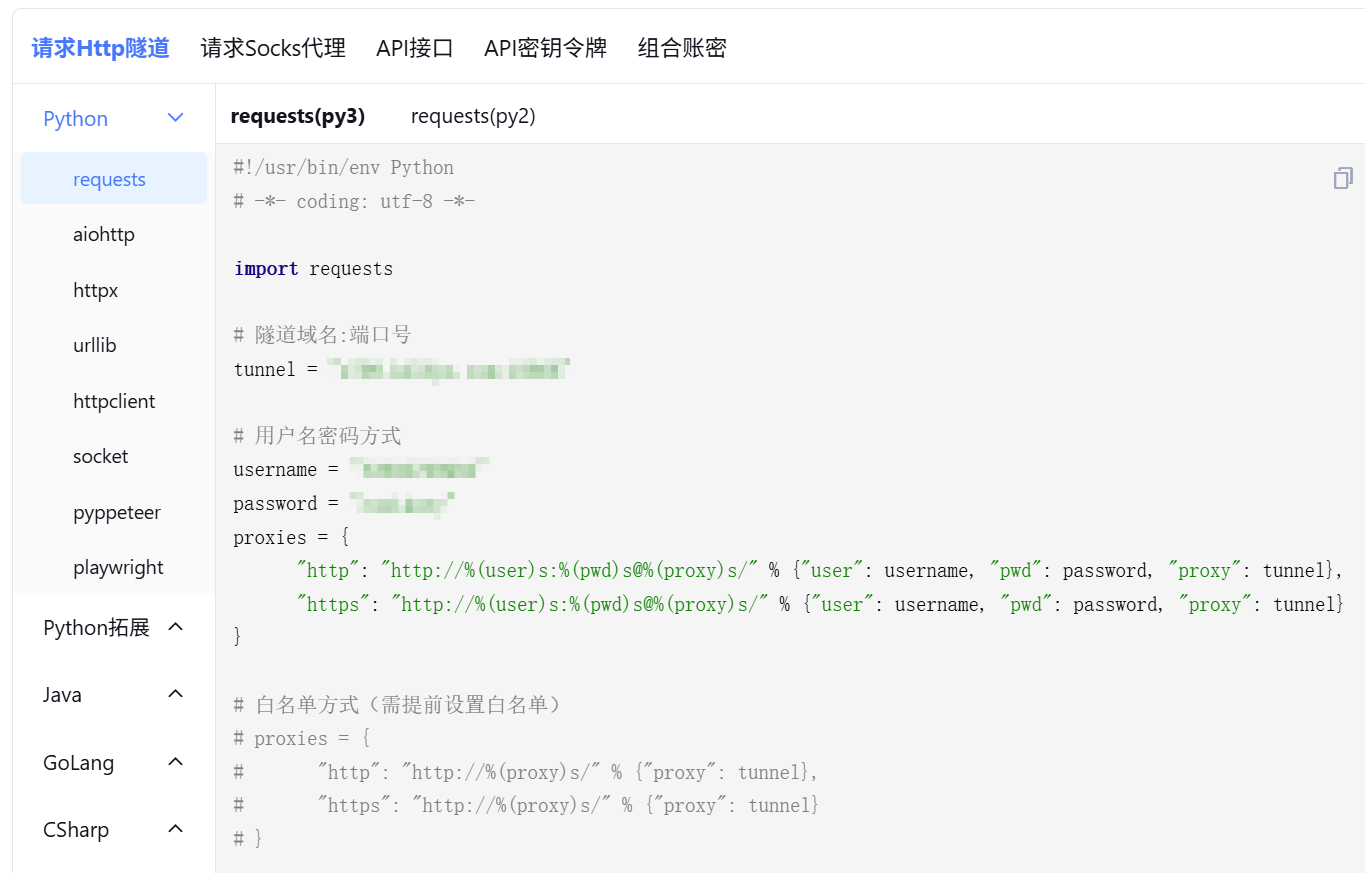Choose urllib in the sidebar
Viewport: 1365px width, 873px height.
[x=95, y=345]
